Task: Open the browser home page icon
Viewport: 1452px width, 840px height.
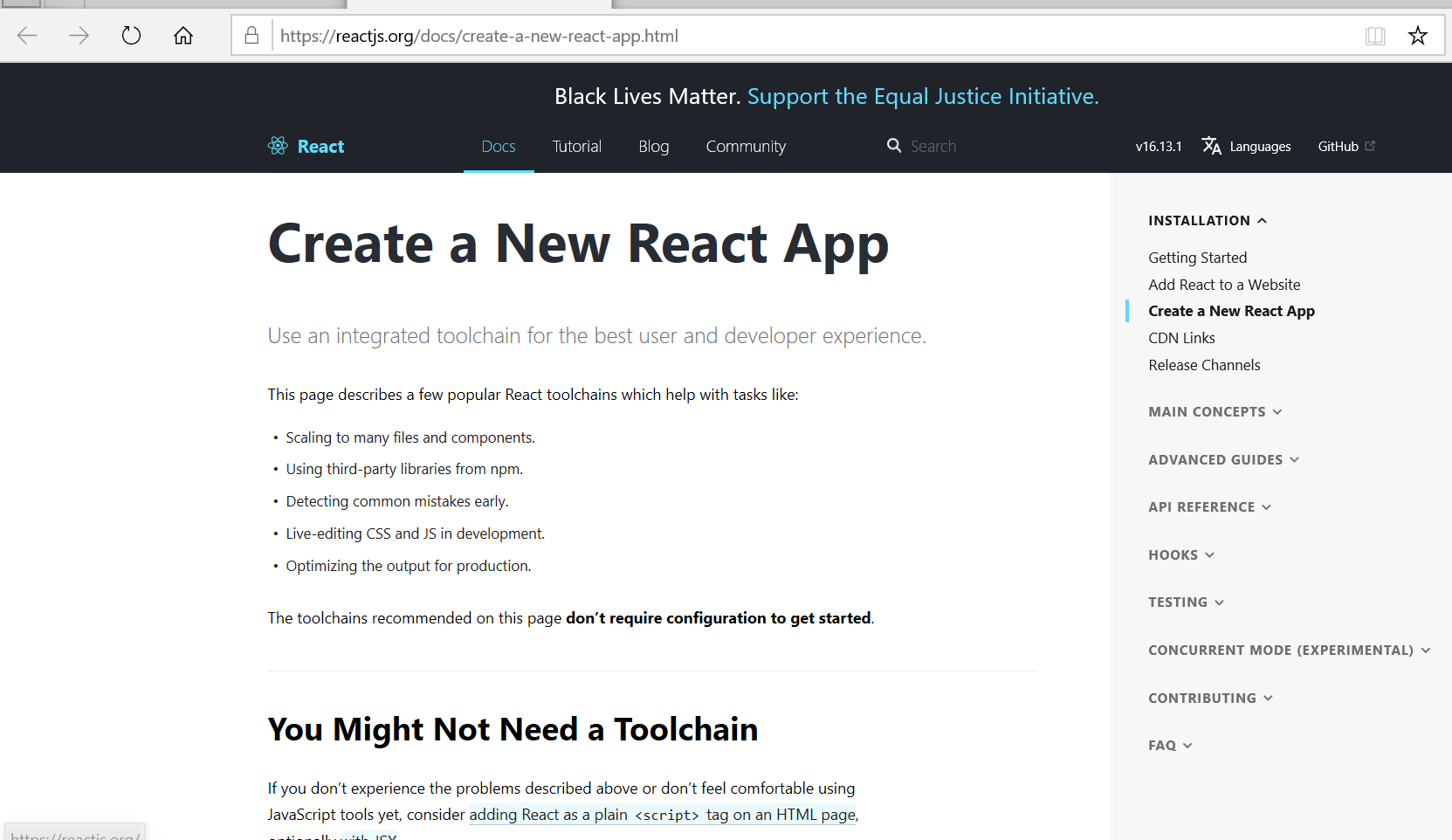Action: [x=183, y=36]
